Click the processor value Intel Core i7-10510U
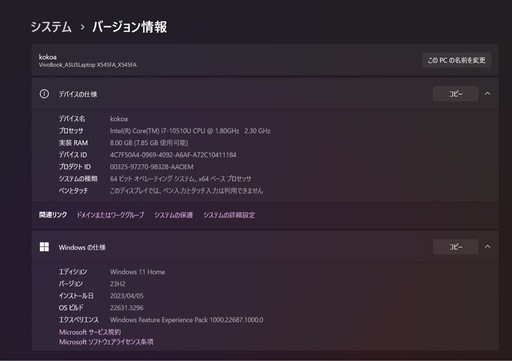This screenshot has height=361, width=512. [x=190, y=131]
